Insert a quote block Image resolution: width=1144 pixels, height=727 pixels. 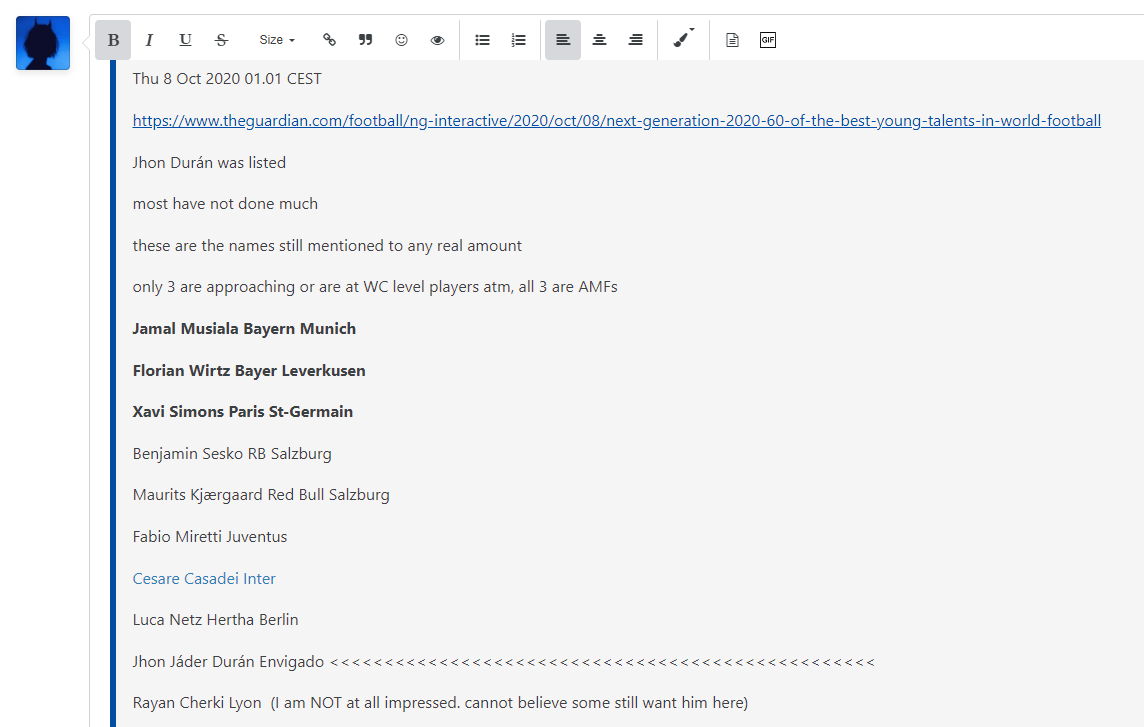pyautogui.click(x=366, y=40)
